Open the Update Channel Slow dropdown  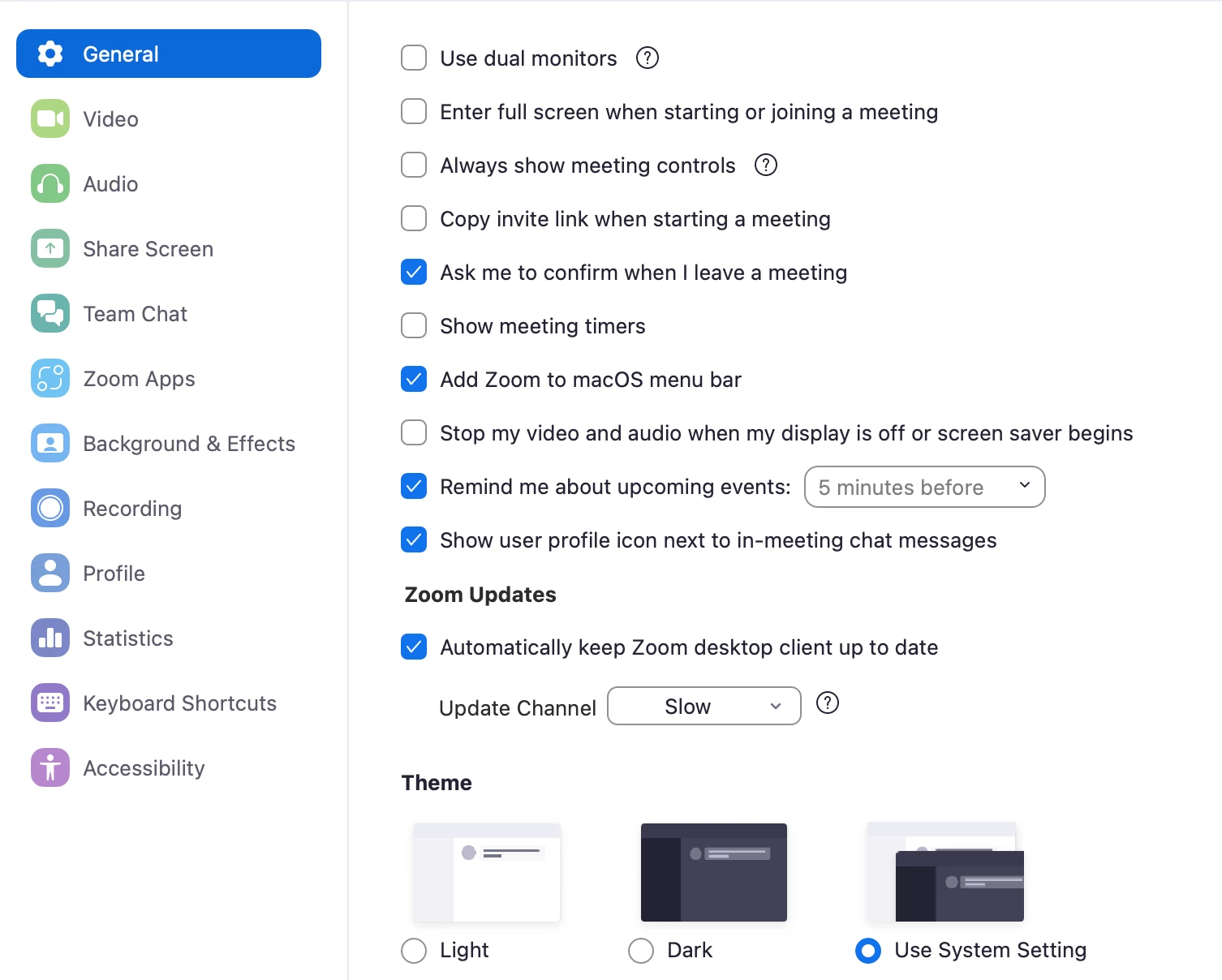click(704, 706)
